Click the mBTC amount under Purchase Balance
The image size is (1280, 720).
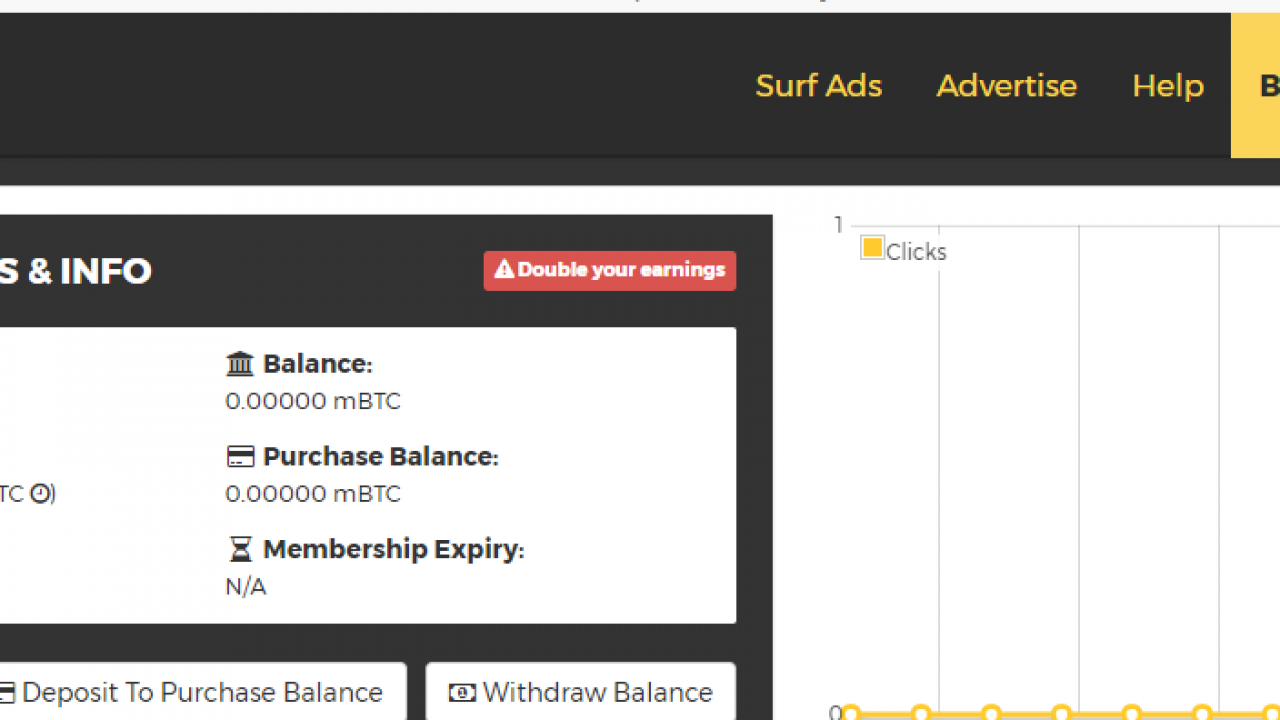[x=312, y=494]
